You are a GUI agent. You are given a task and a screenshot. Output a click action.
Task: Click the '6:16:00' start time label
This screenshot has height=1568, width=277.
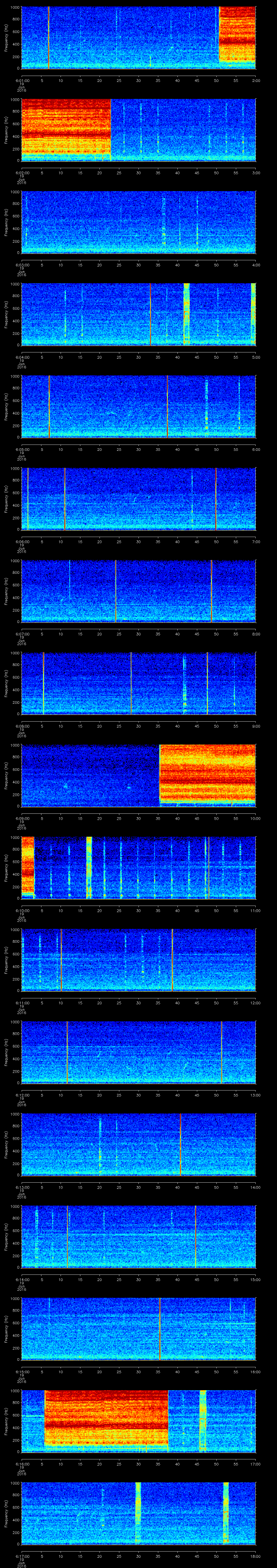pos(22,1464)
